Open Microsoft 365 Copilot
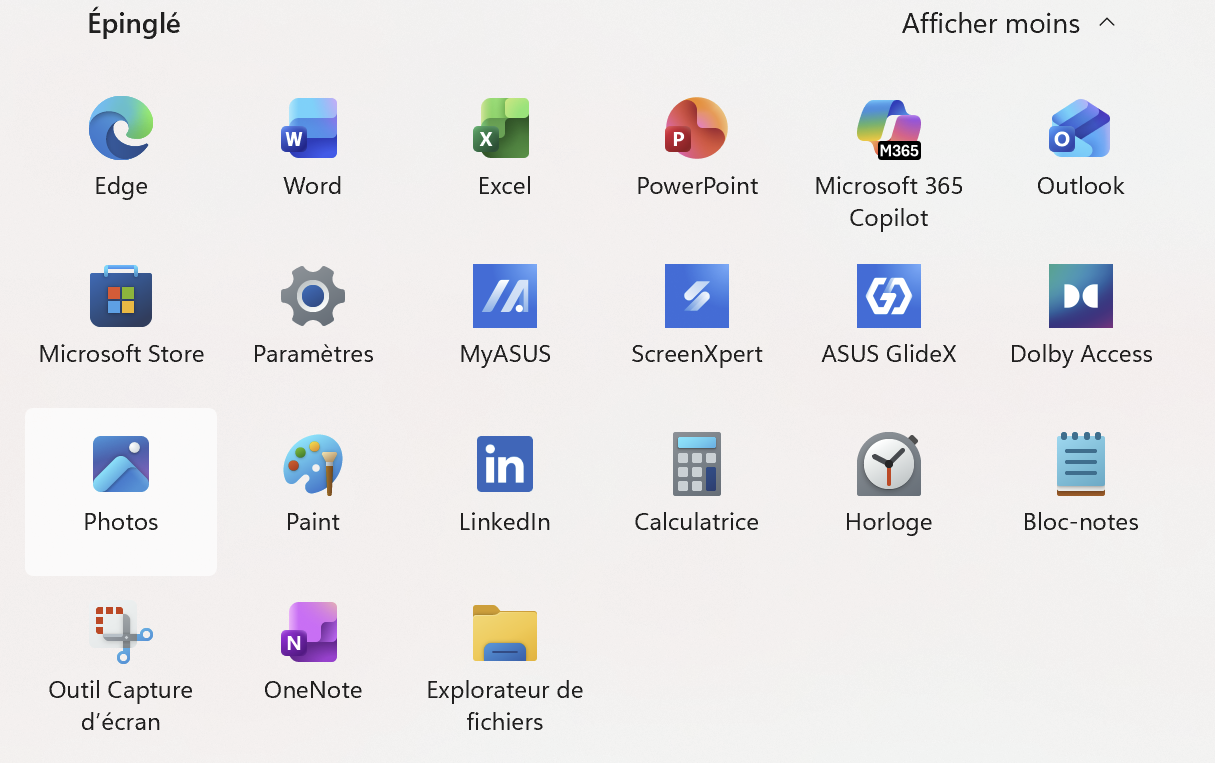This screenshot has width=1215, height=763. [889, 128]
